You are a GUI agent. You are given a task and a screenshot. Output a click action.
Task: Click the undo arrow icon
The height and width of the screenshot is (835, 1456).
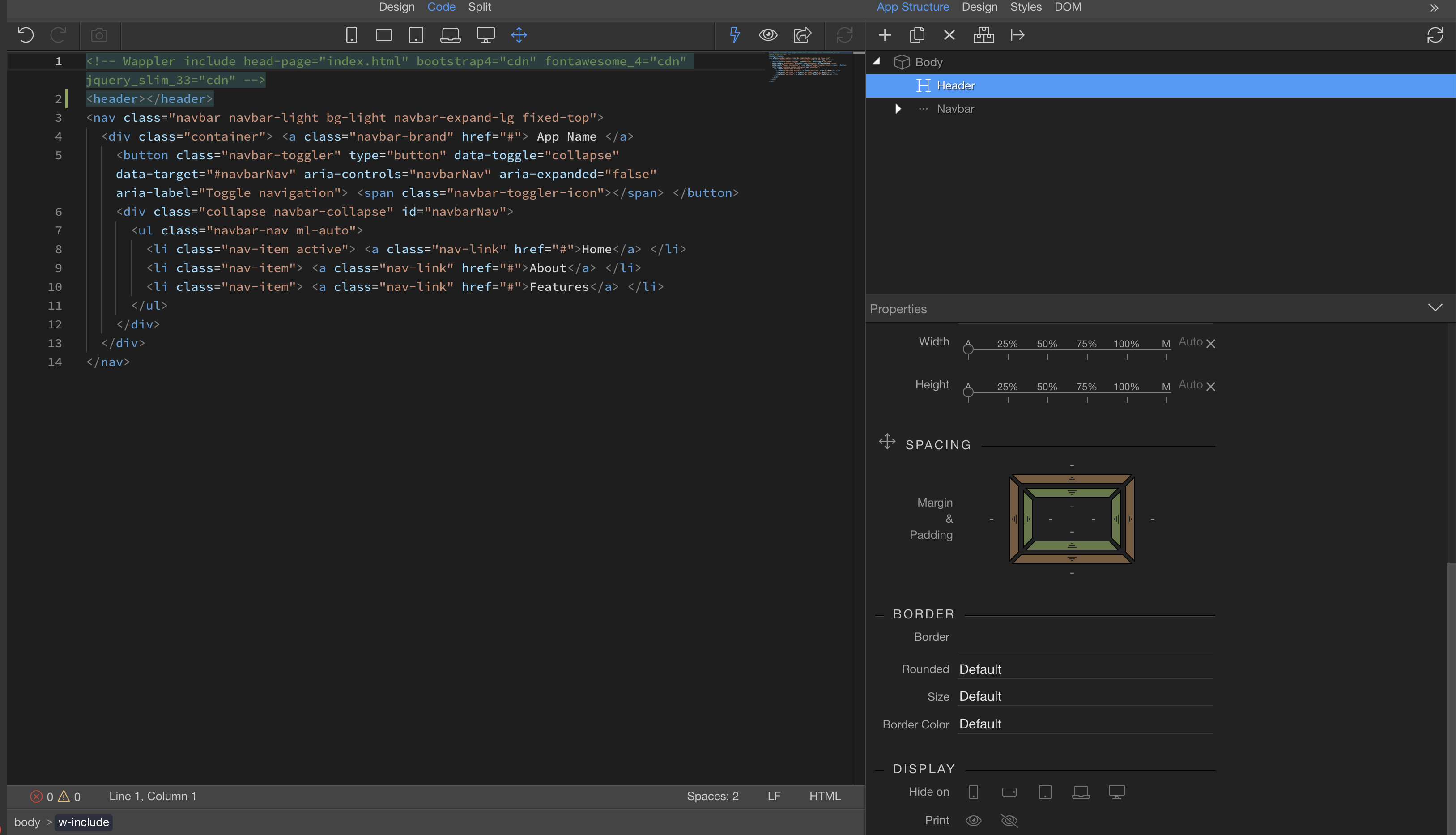(x=26, y=35)
